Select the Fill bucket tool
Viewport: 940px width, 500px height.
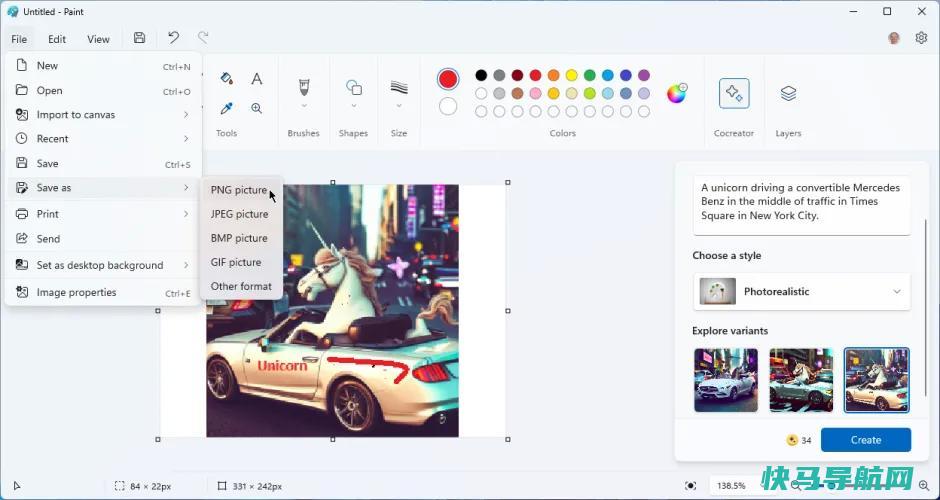point(226,78)
